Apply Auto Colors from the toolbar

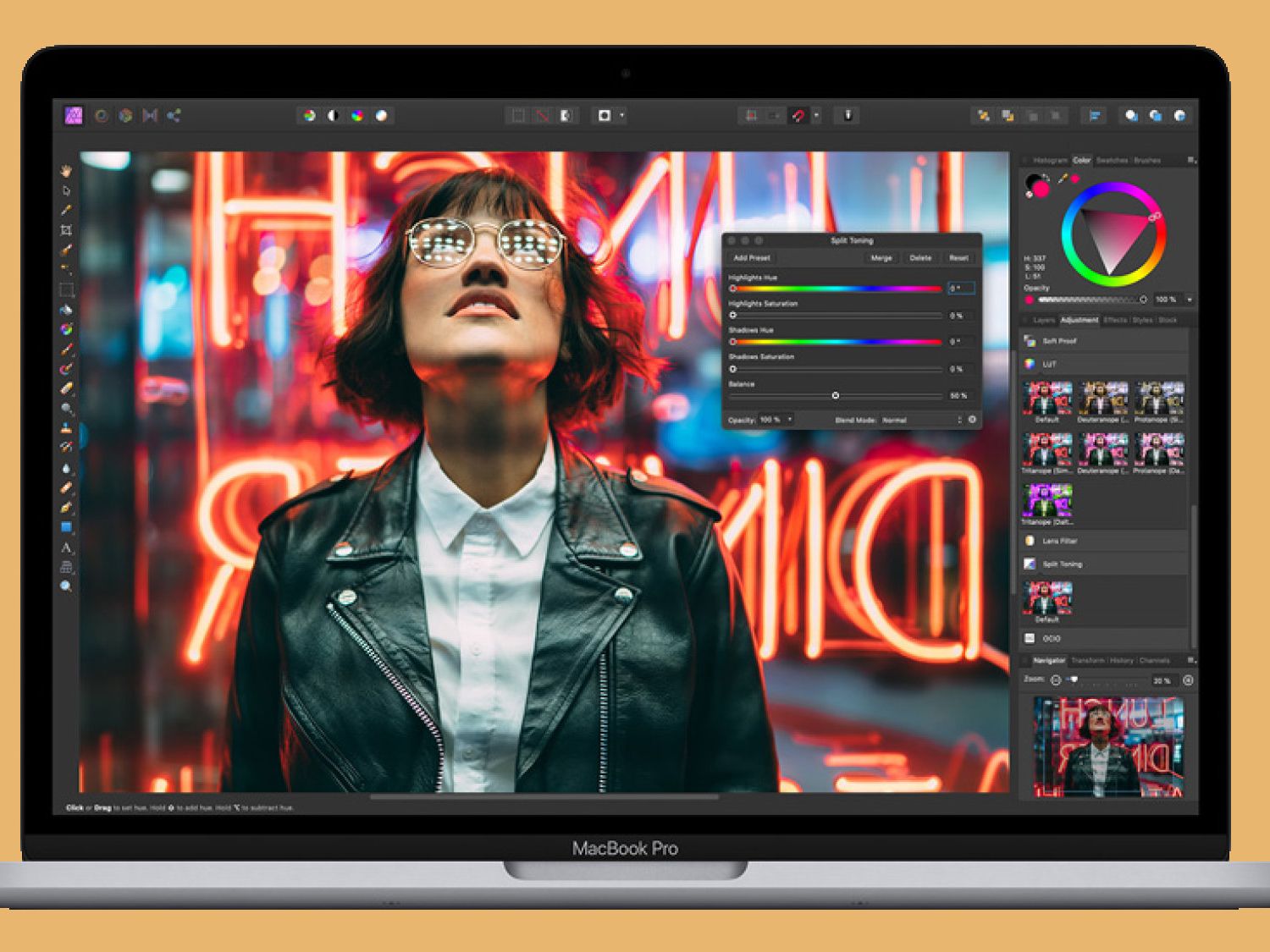(357, 115)
